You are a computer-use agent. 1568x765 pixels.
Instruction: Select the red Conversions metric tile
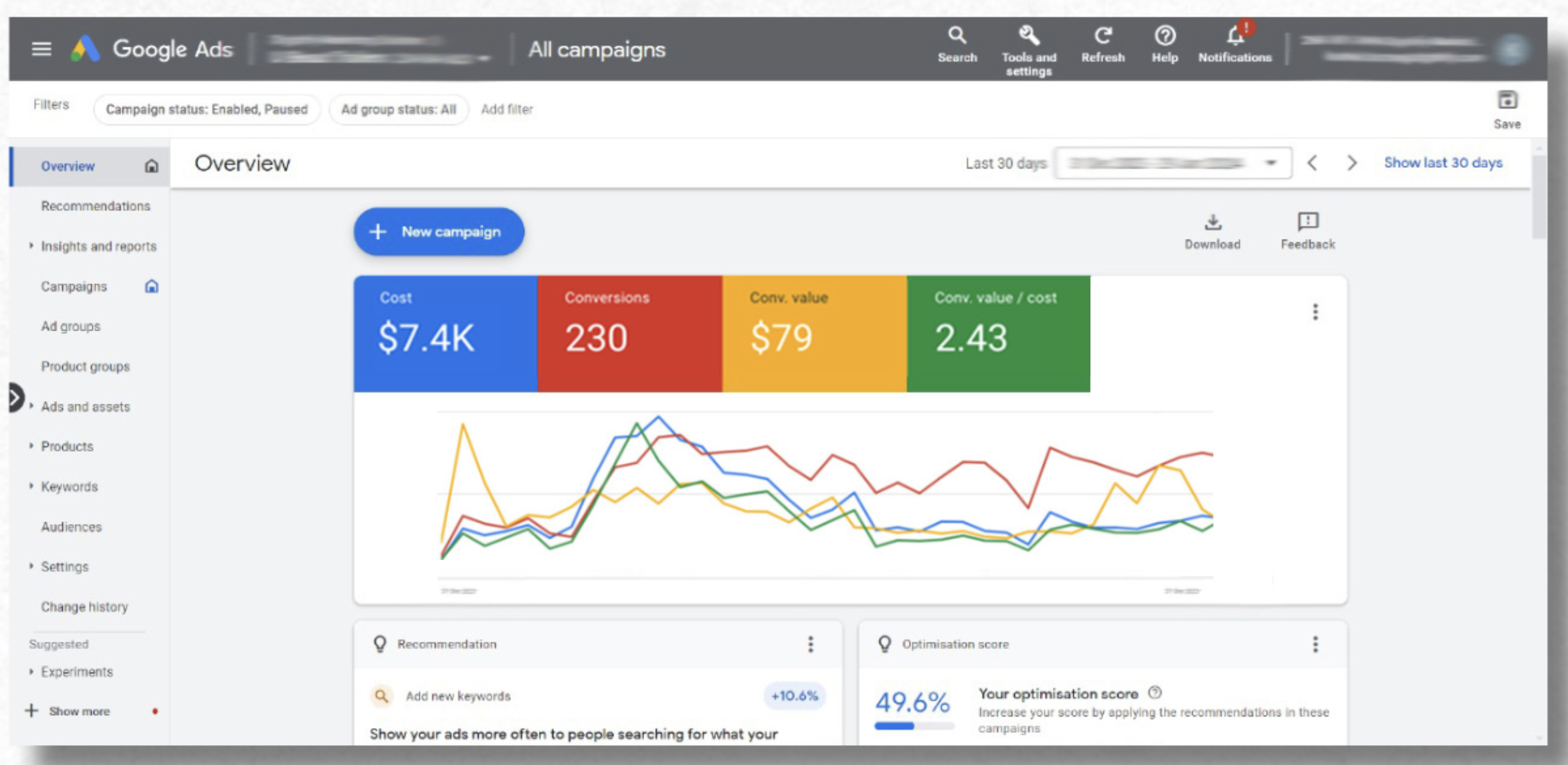(630, 334)
